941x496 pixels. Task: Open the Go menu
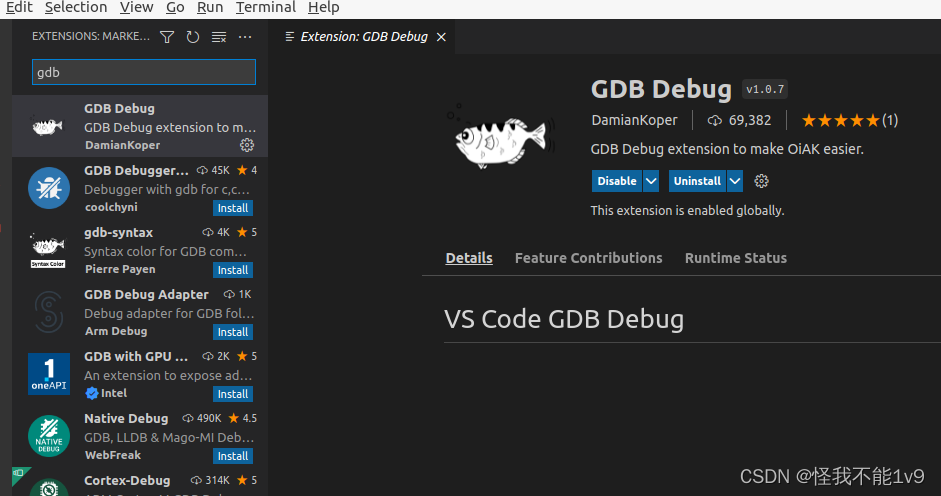(175, 7)
